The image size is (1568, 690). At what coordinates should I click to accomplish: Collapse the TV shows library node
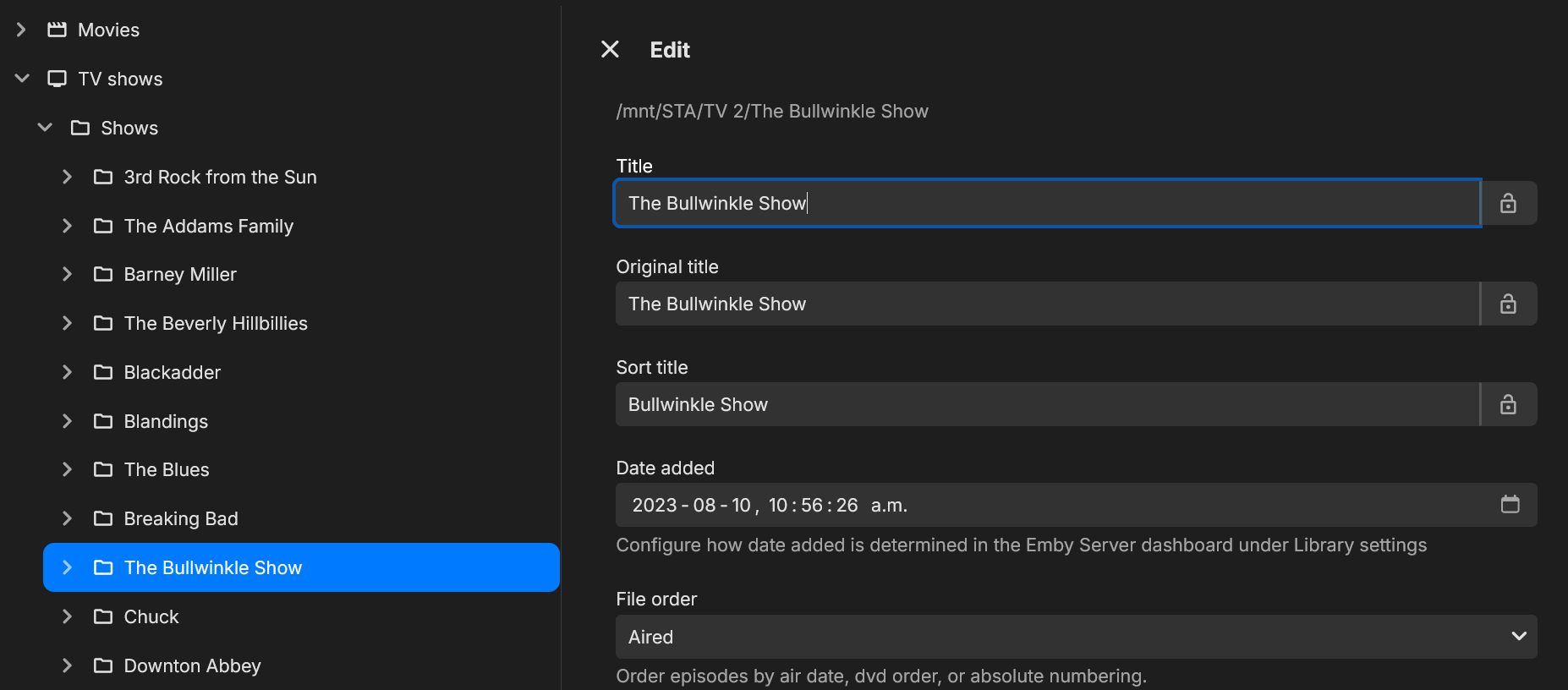22,79
